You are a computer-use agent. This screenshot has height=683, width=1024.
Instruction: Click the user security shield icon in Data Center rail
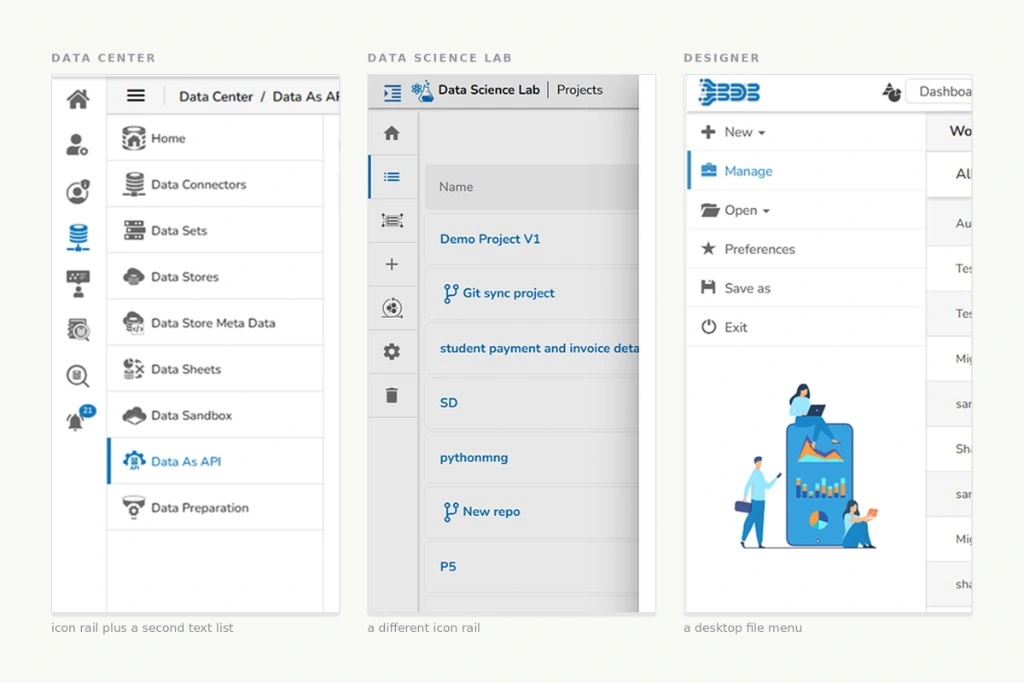click(78, 191)
